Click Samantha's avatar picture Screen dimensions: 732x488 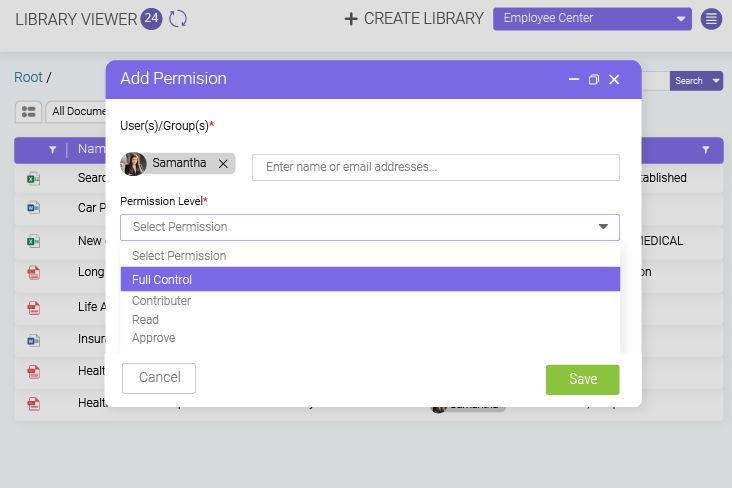134,164
